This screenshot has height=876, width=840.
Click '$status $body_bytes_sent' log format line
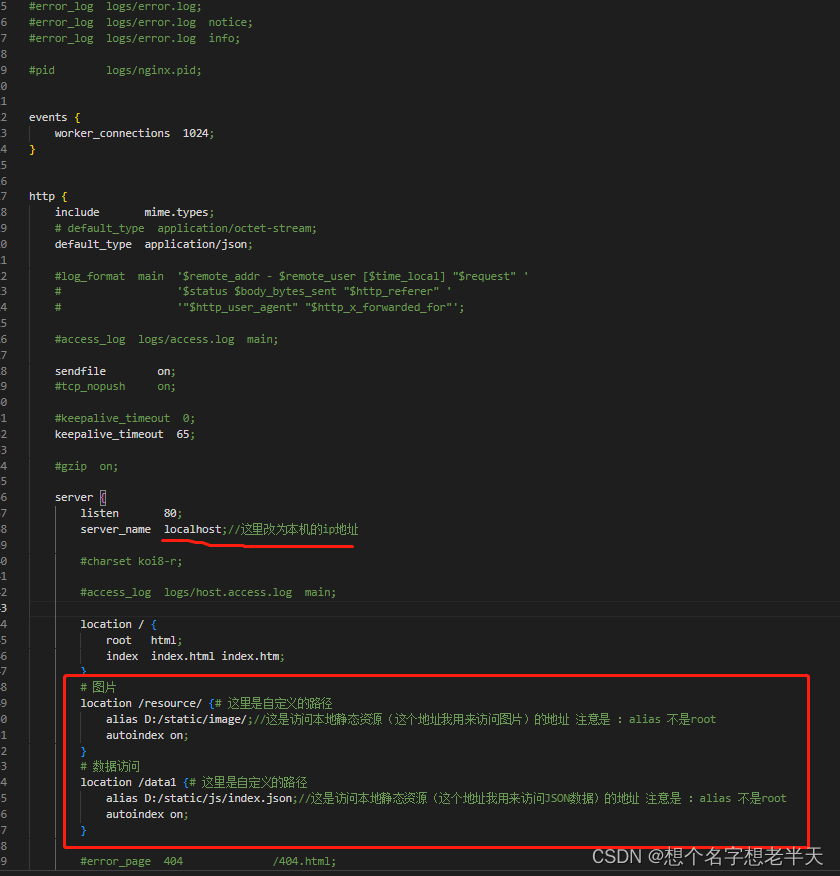pos(253,292)
